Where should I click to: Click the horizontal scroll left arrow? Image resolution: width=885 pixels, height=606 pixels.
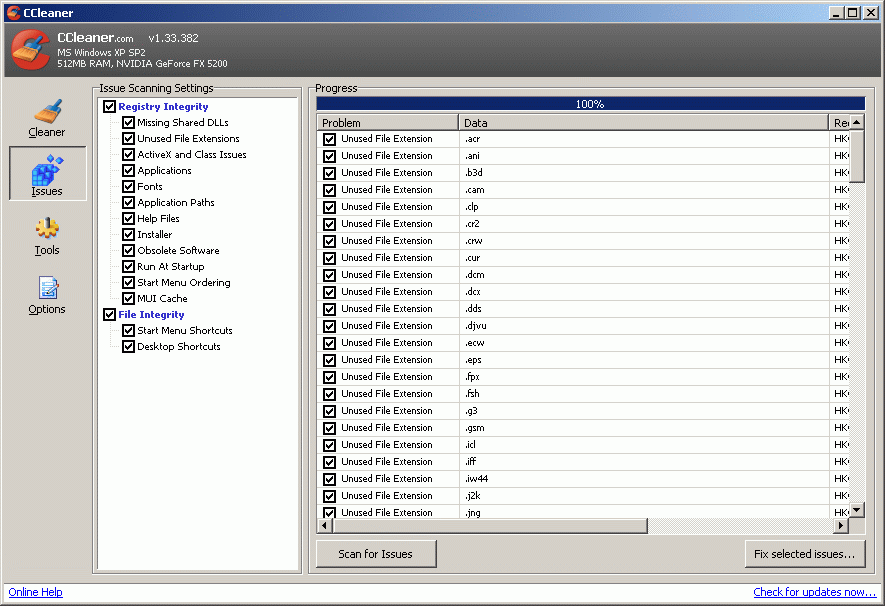pos(325,526)
